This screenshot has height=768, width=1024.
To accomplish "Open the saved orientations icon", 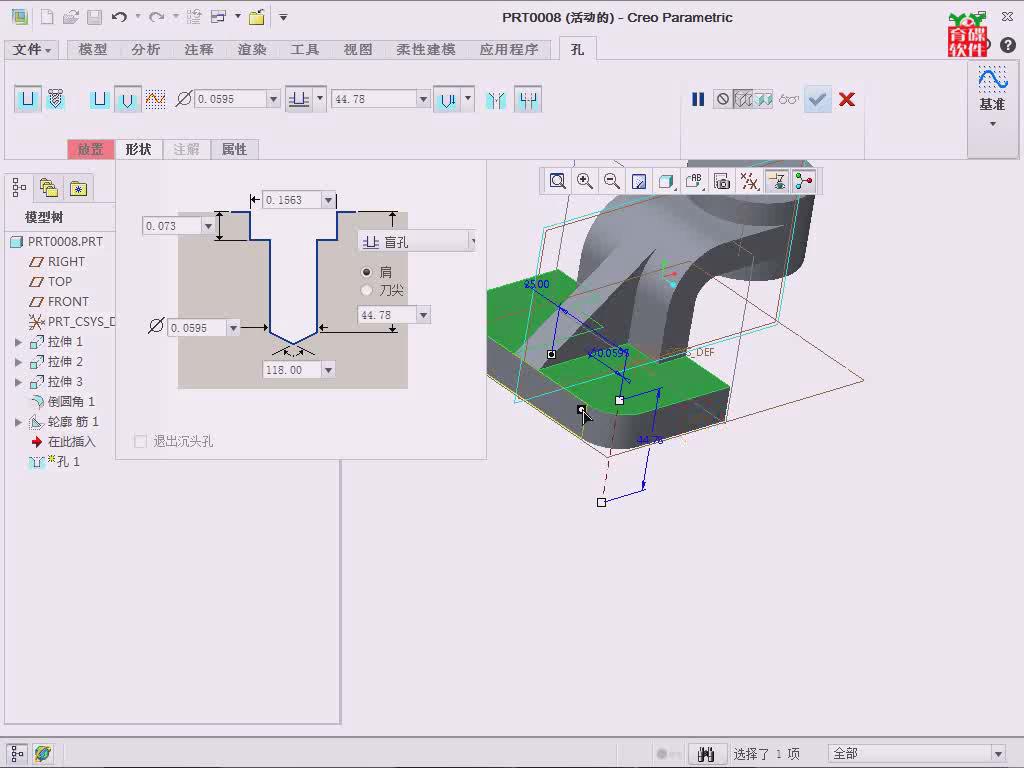I will (694, 181).
